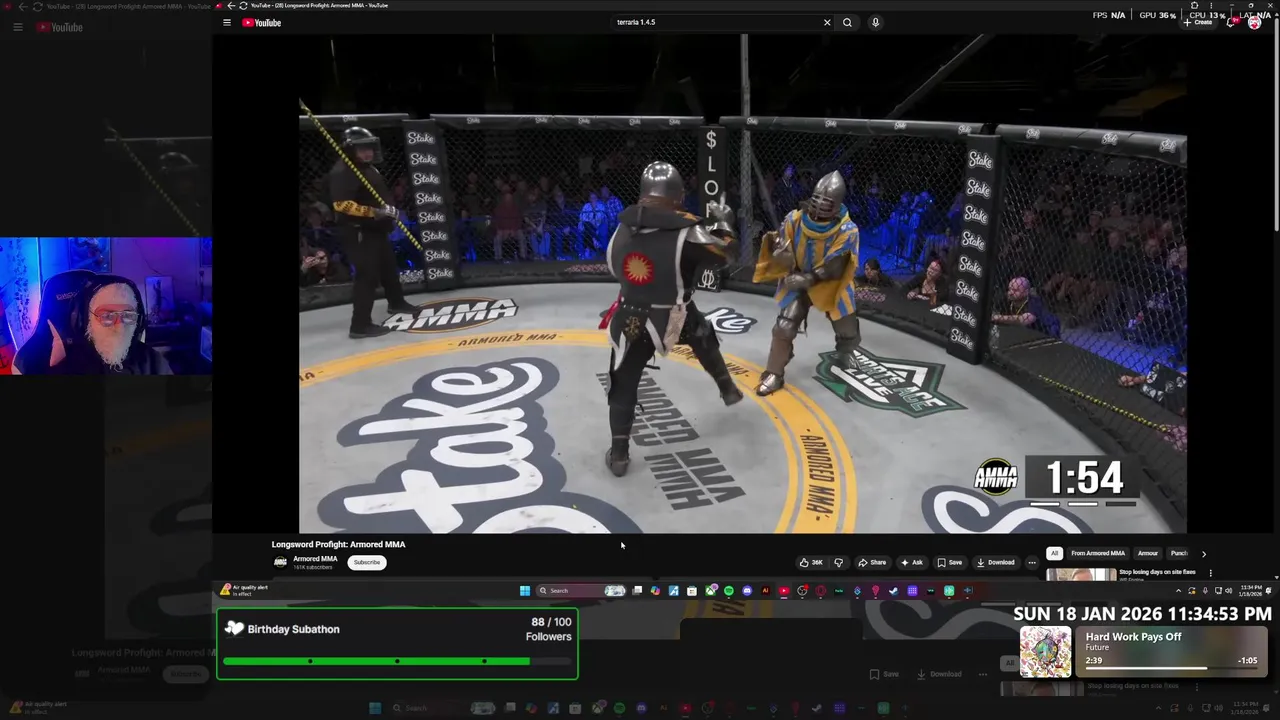The image size is (1280, 720).
Task: Select the 'From Armored MMA' chip
Action: [1098, 553]
